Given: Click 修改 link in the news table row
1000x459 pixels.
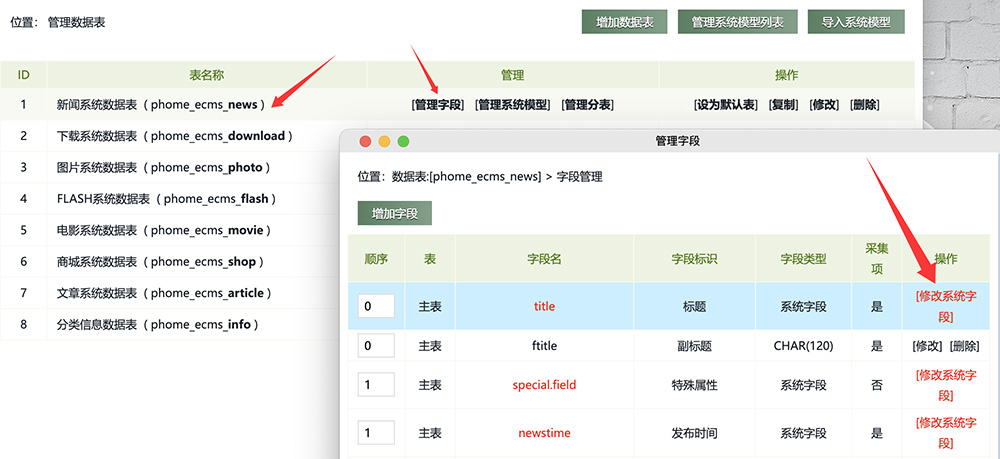Looking at the screenshot, I should point(824,104).
